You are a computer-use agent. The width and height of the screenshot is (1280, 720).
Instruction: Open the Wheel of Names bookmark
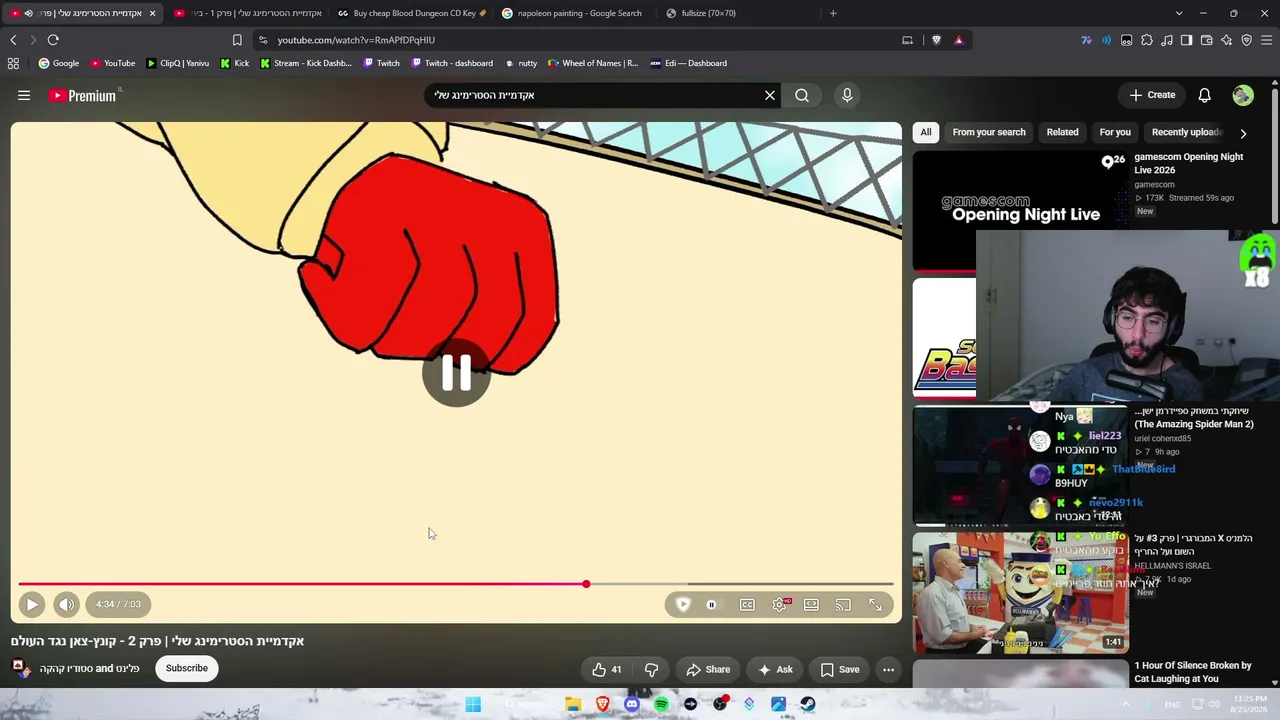click(x=593, y=63)
